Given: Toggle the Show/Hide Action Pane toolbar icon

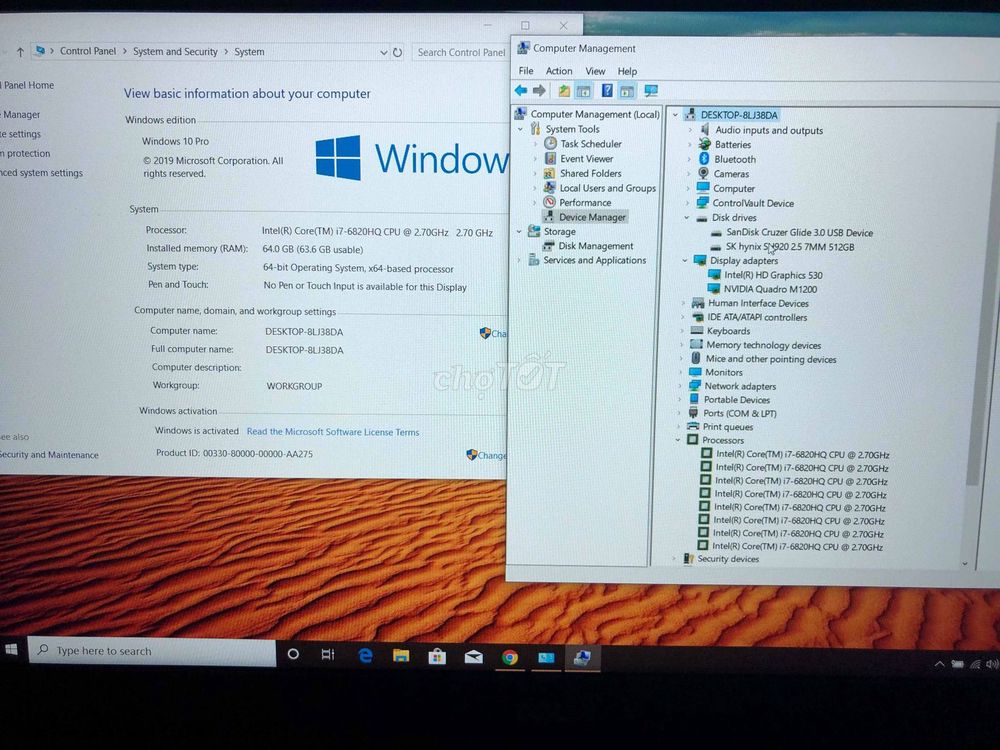Looking at the screenshot, I should pos(627,91).
